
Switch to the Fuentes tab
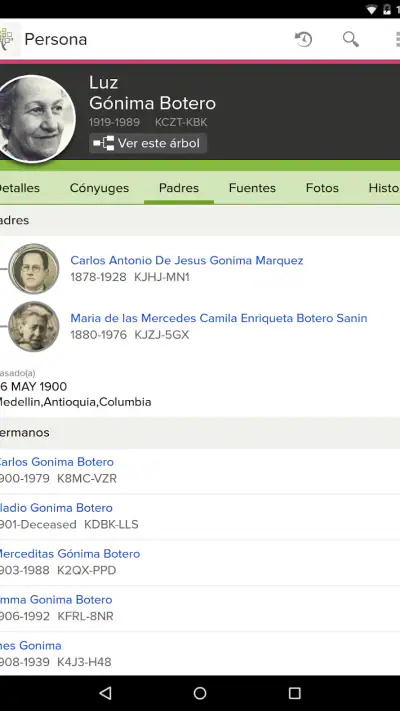click(x=252, y=188)
